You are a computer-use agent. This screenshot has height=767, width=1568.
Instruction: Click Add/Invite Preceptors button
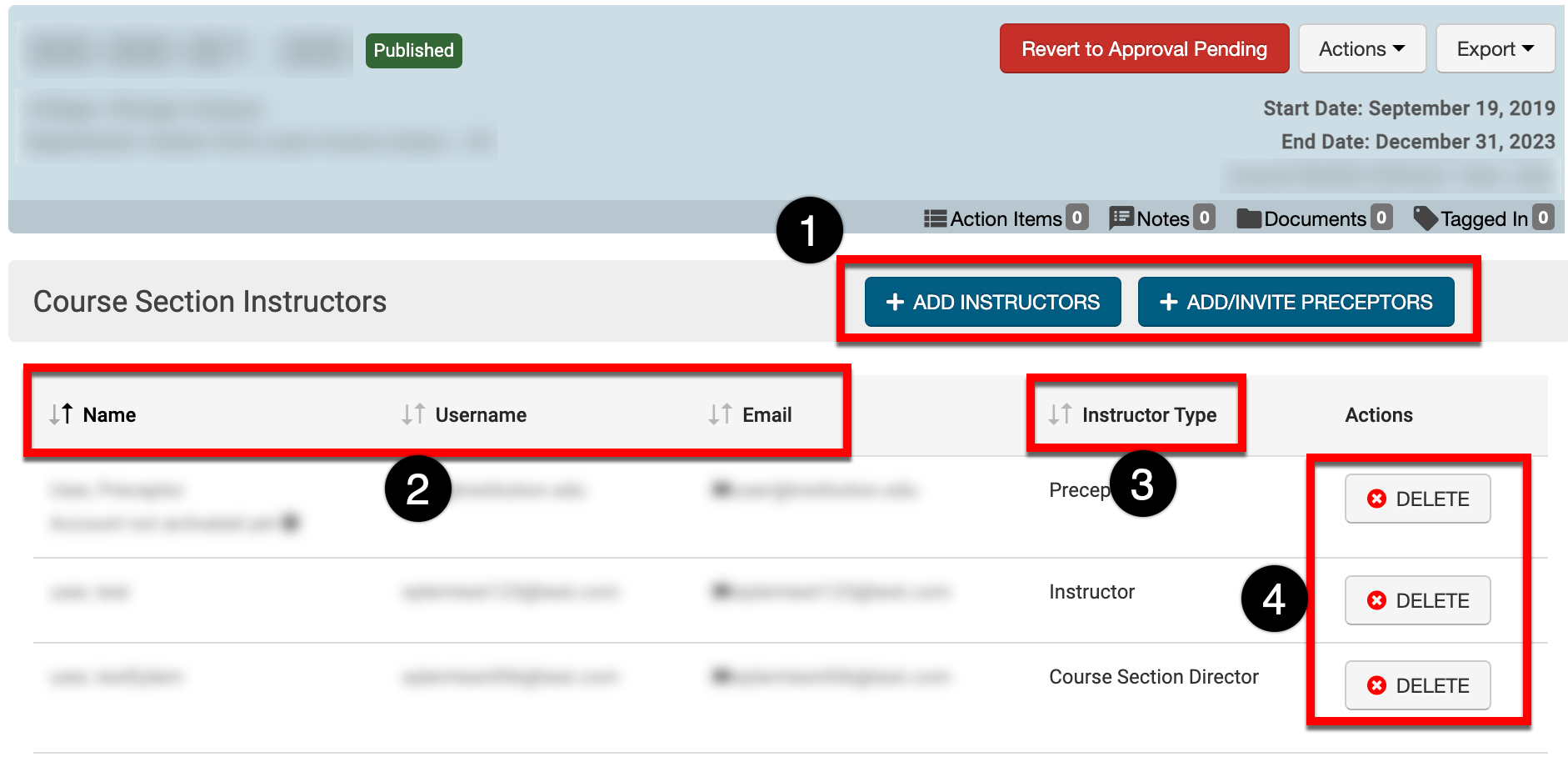click(1296, 302)
